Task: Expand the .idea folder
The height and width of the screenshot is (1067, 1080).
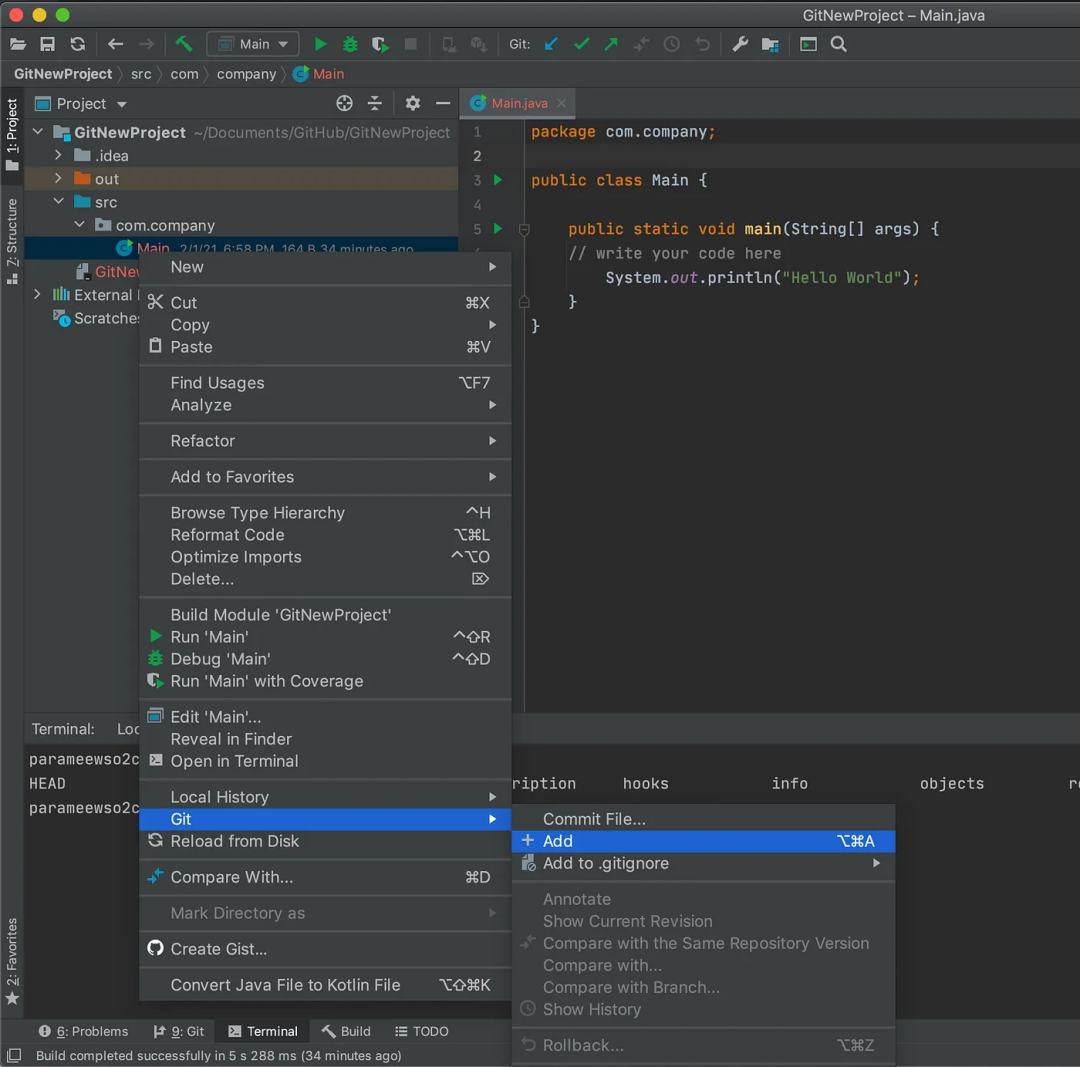Action: point(59,156)
